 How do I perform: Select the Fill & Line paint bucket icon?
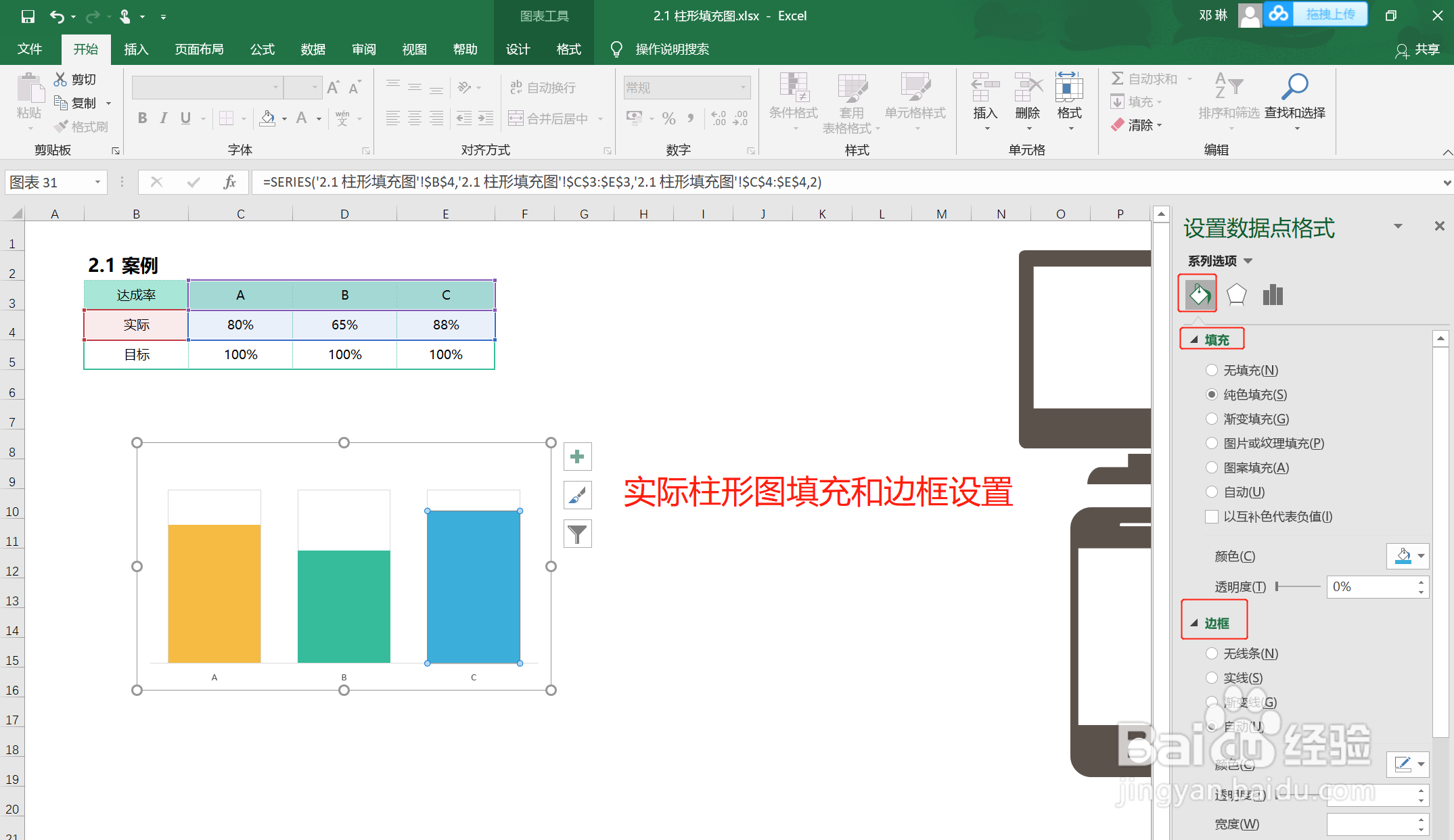(1199, 294)
